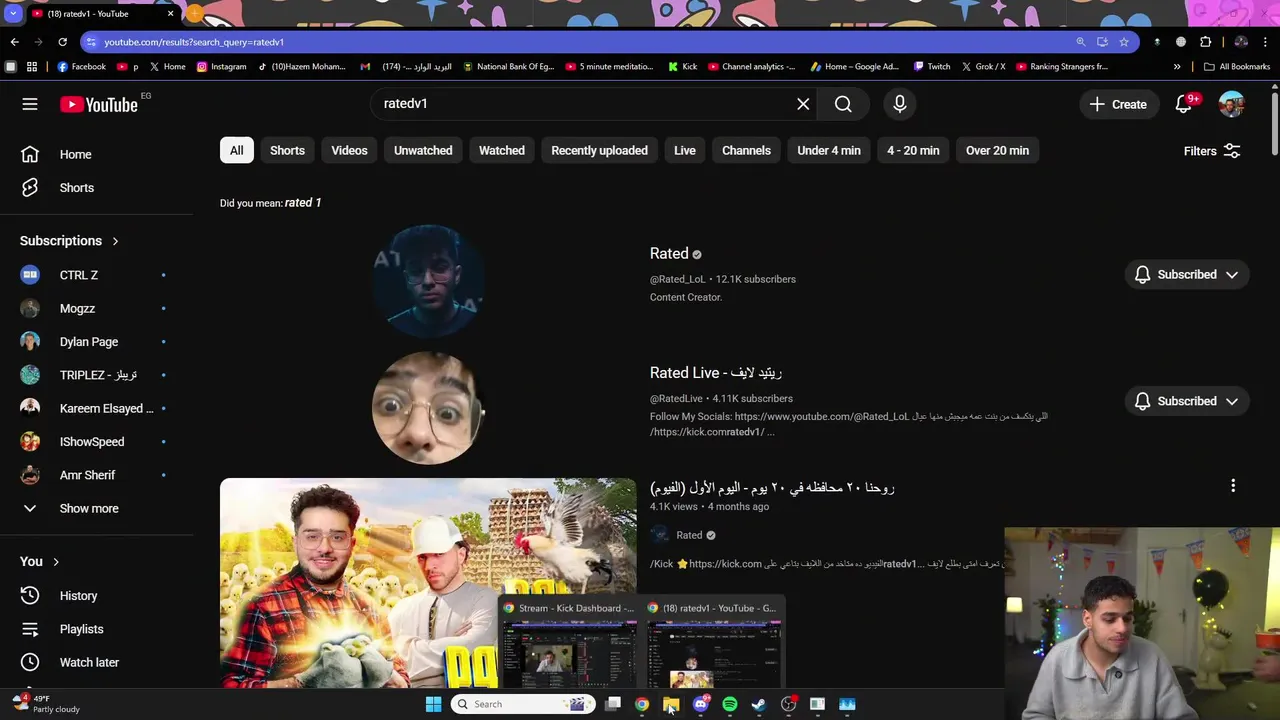1280x720 pixels.
Task: Open Task View on the taskbar
Action: point(613,704)
